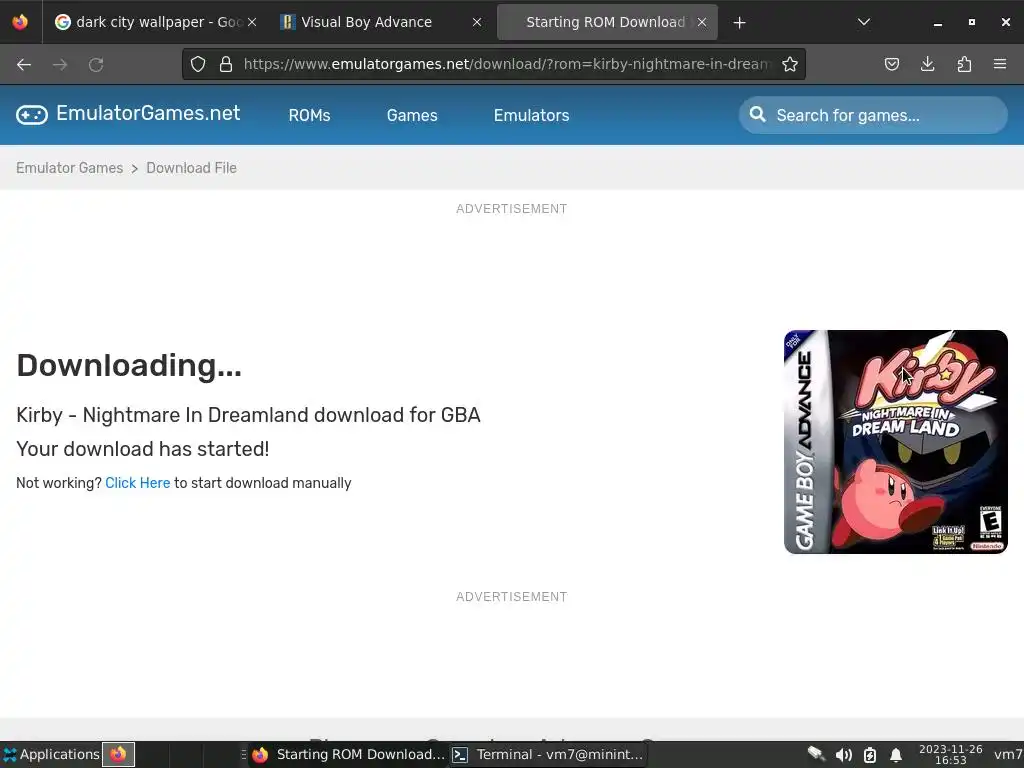Close the dark city wallpaper tab

[252, 22]
